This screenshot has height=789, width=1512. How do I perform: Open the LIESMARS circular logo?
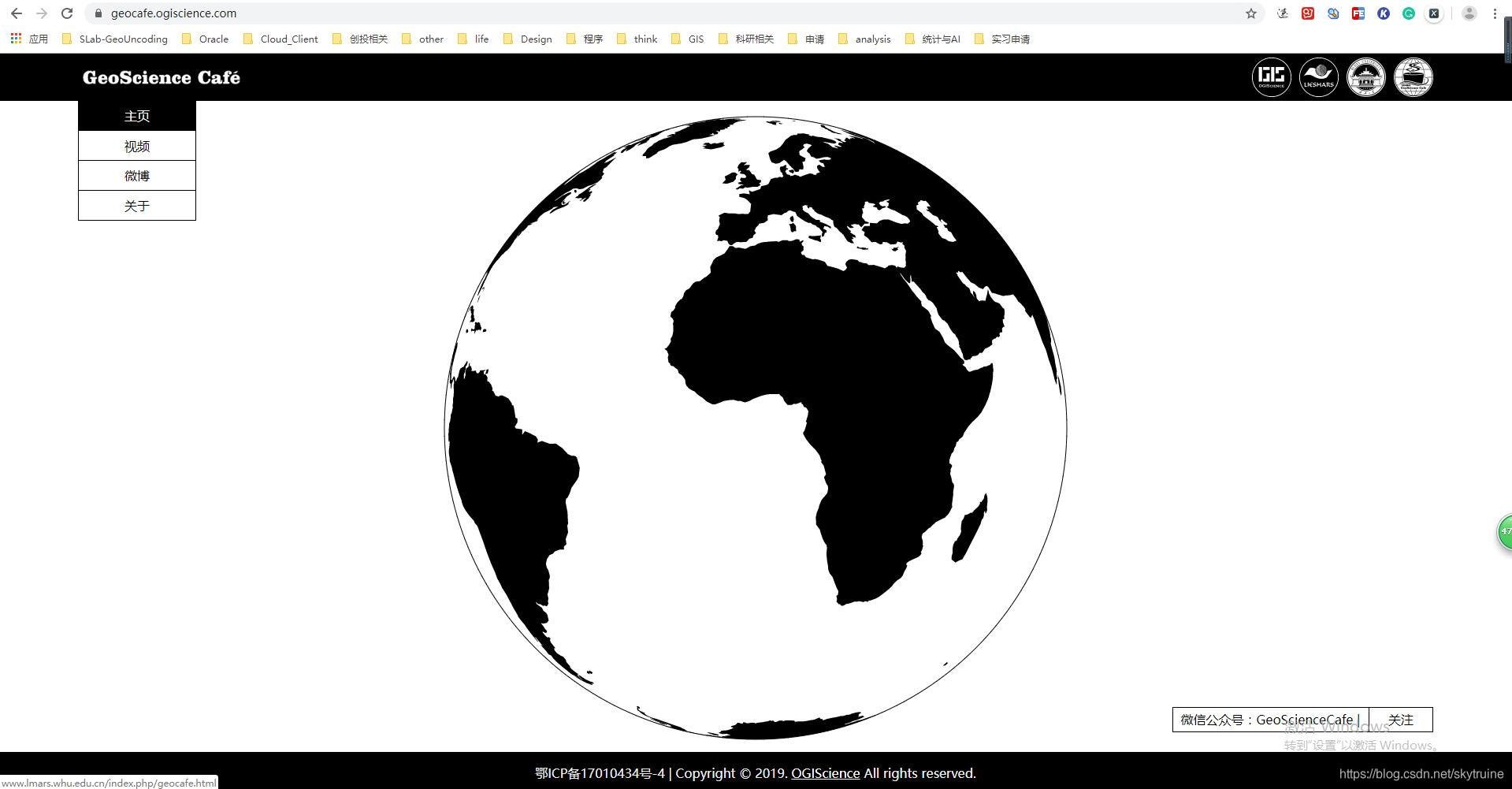pos(1319,77)
